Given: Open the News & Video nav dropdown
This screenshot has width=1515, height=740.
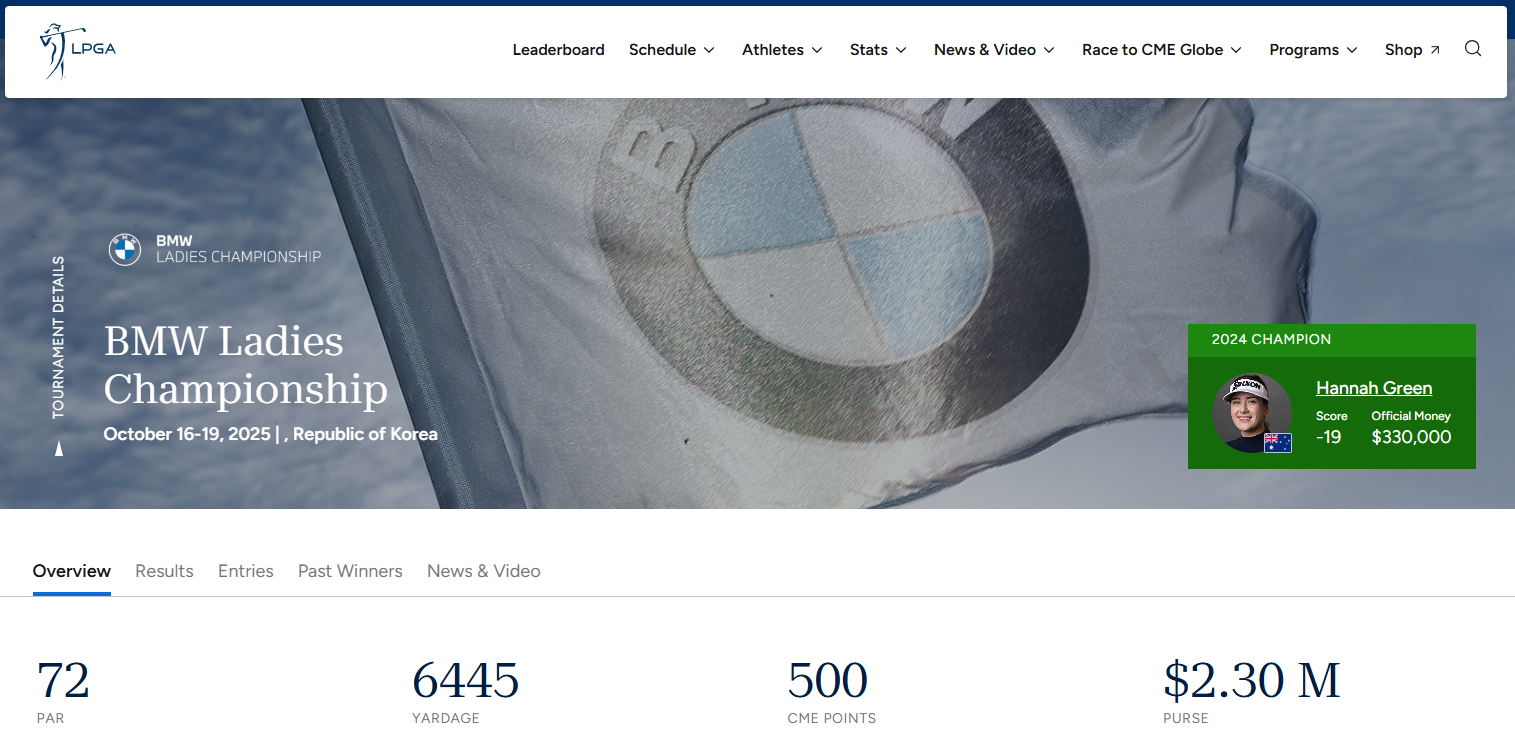Looking at the screenshot, I should [994, 50].
